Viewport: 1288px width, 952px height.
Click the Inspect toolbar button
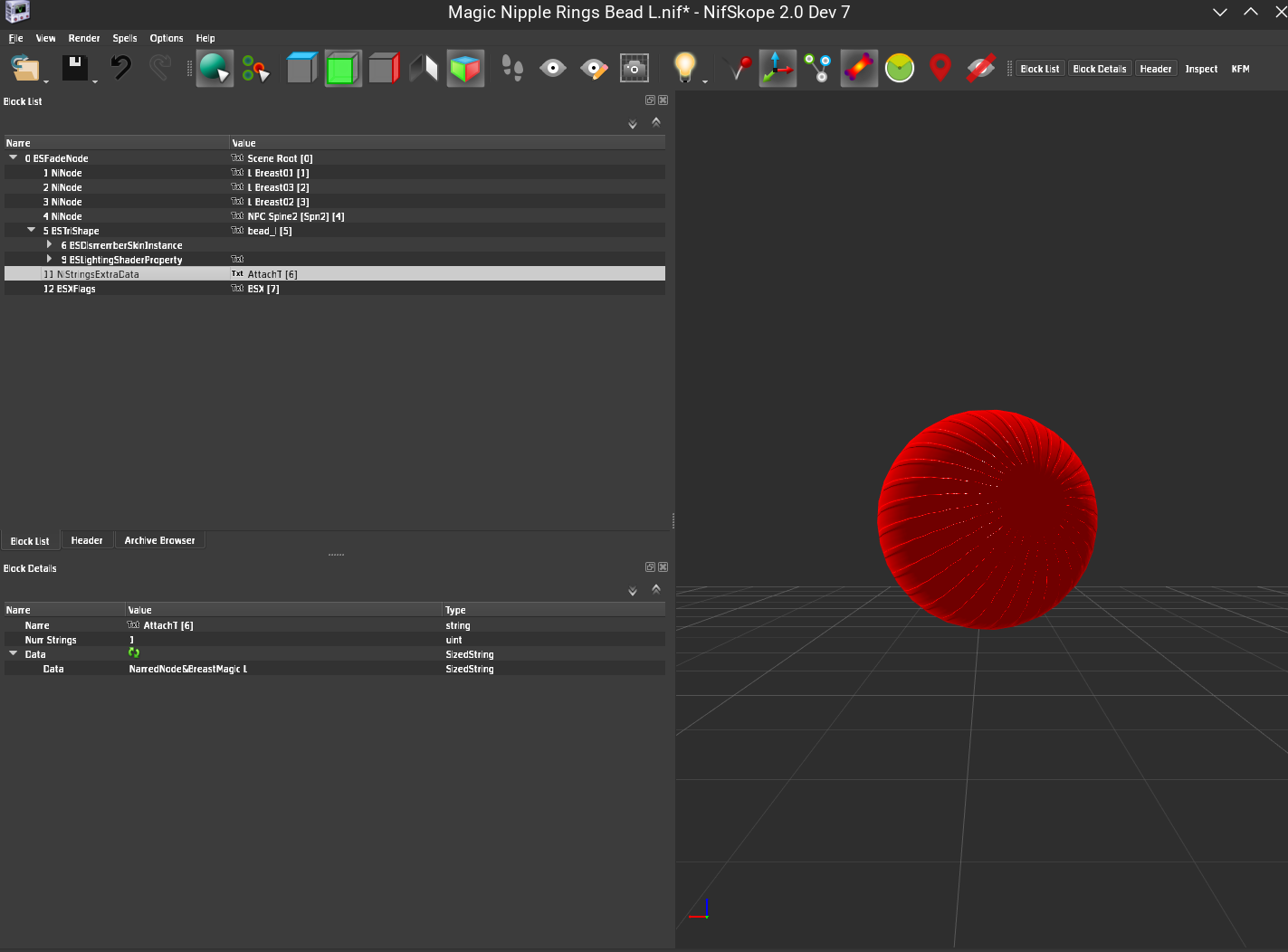1201,69
